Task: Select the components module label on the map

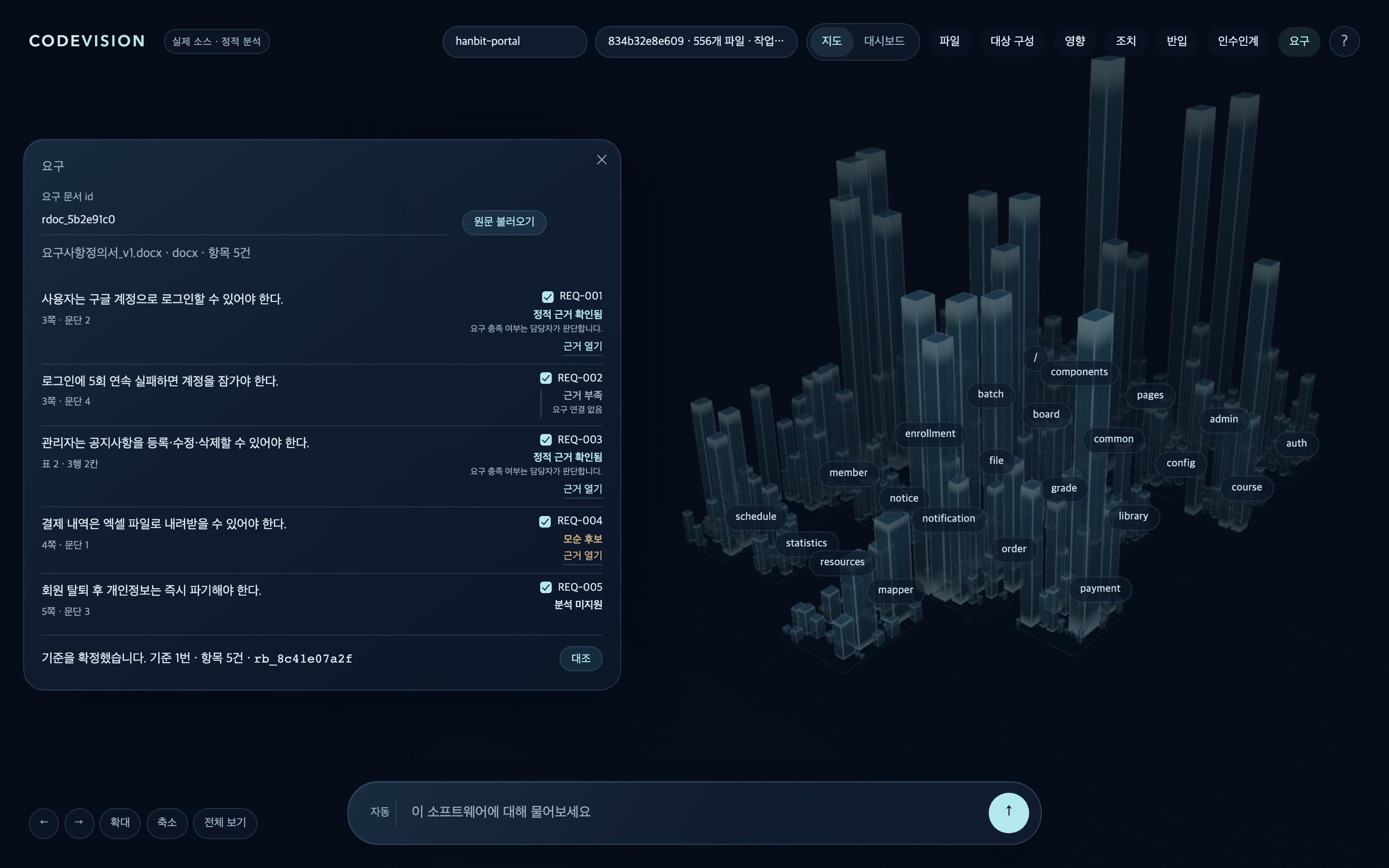Action: click(x=1079, y=372)
